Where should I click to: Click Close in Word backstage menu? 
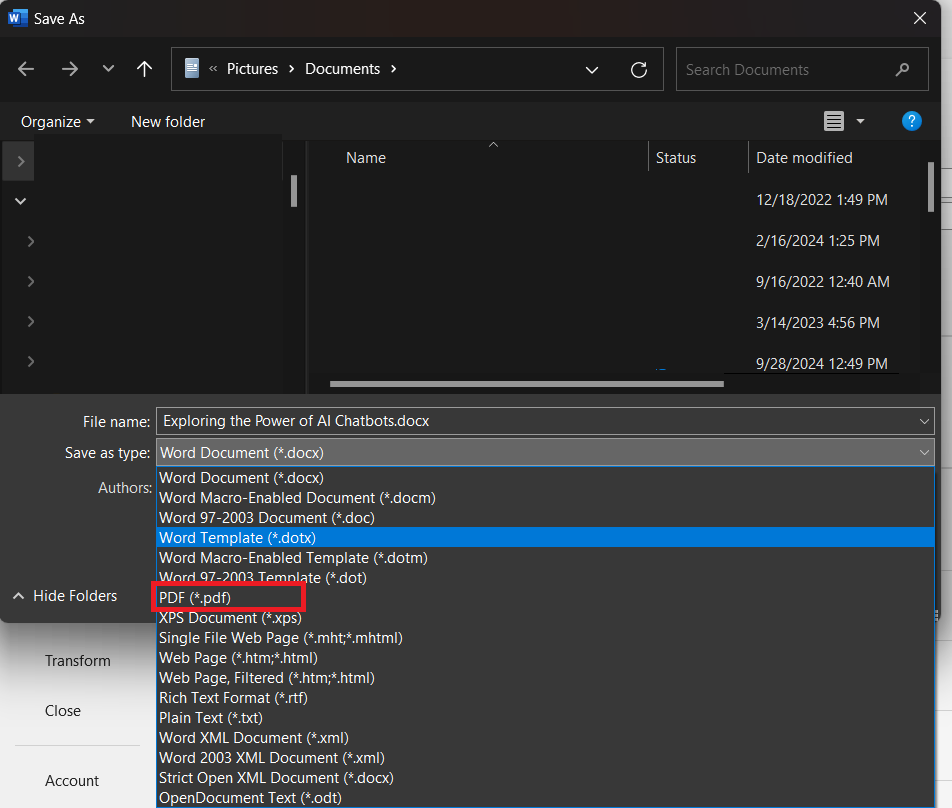(63, 711)
